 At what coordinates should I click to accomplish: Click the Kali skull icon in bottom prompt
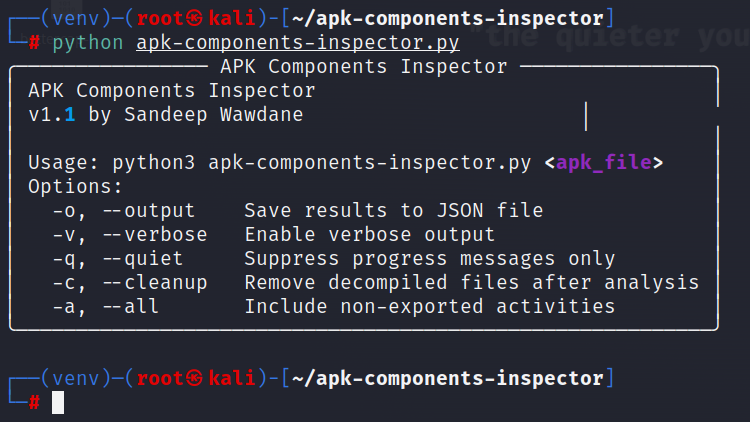[x=194, y=378]
